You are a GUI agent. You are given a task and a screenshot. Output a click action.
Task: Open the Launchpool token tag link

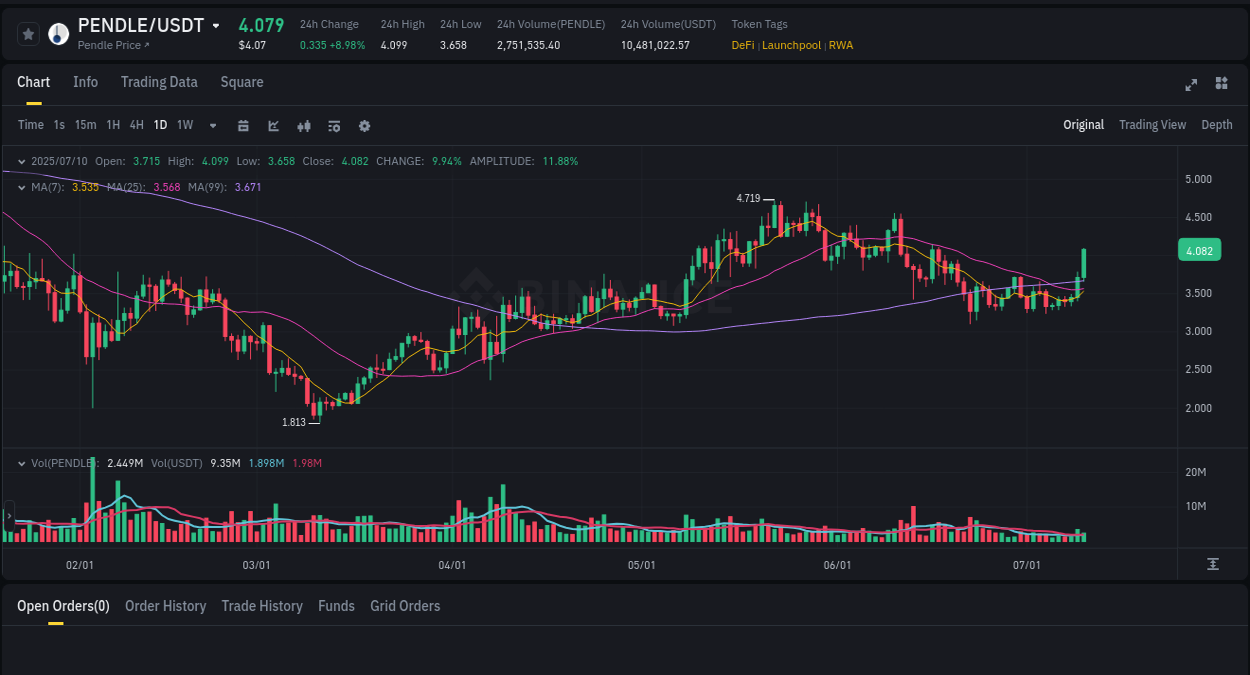(791, 45)
